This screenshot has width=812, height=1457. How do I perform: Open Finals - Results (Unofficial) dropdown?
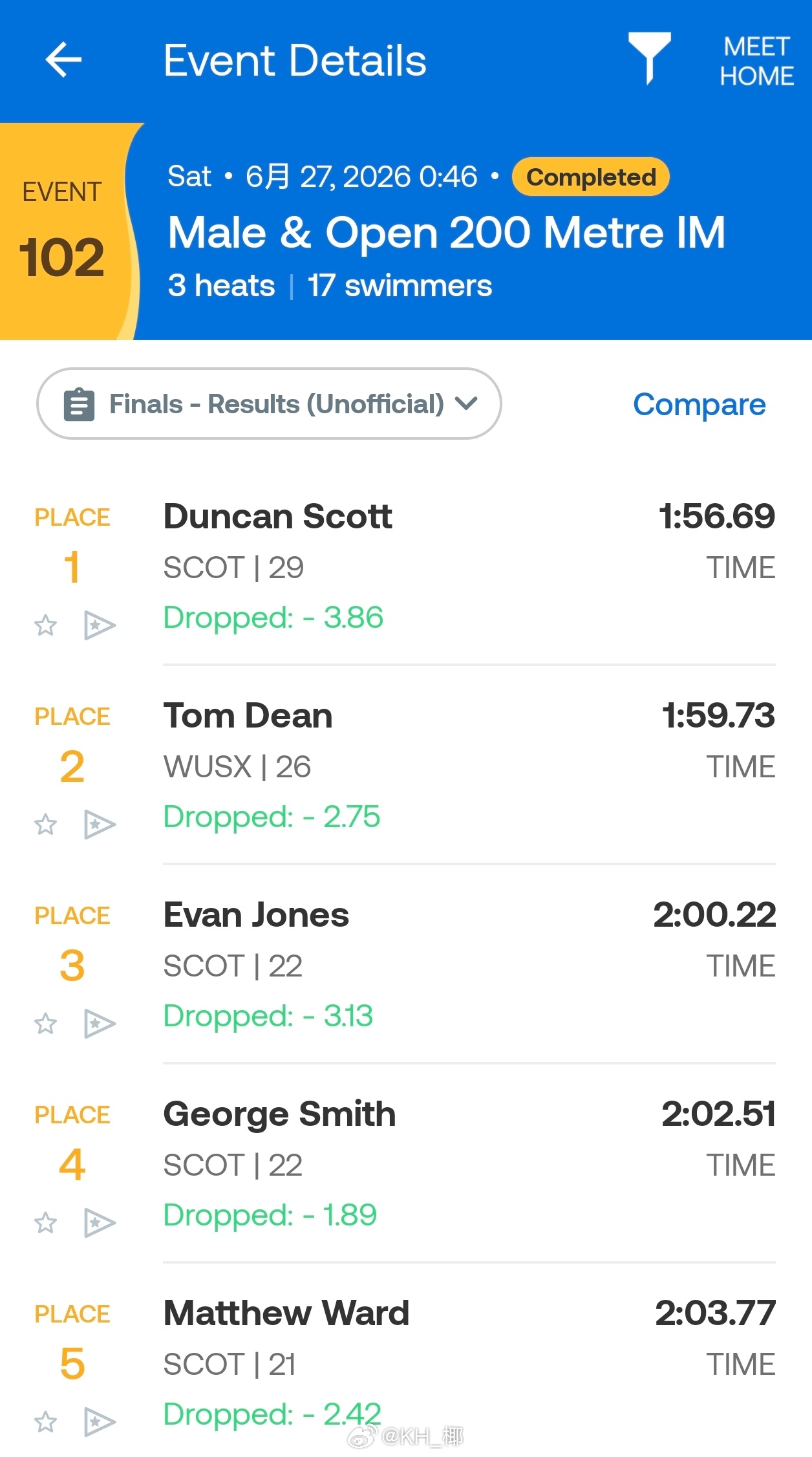pyautogui.click(x=269, y=404)
